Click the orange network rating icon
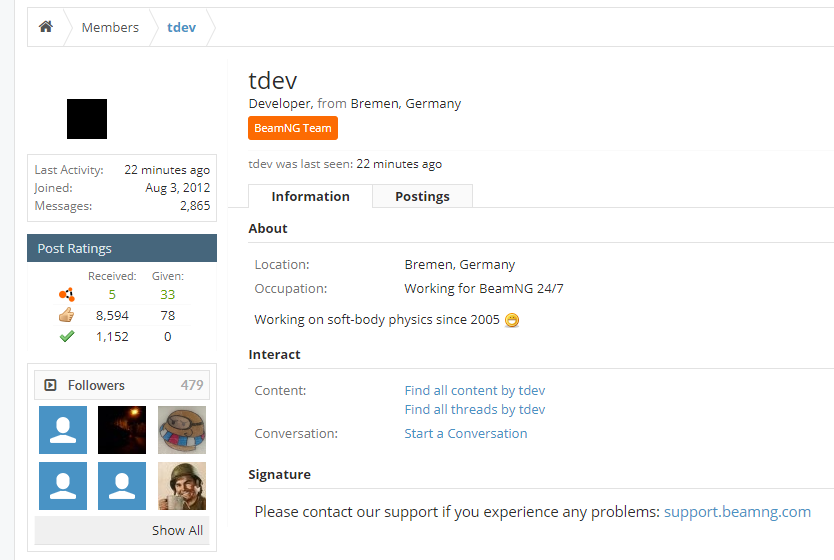834x560 pixels. 66,294
